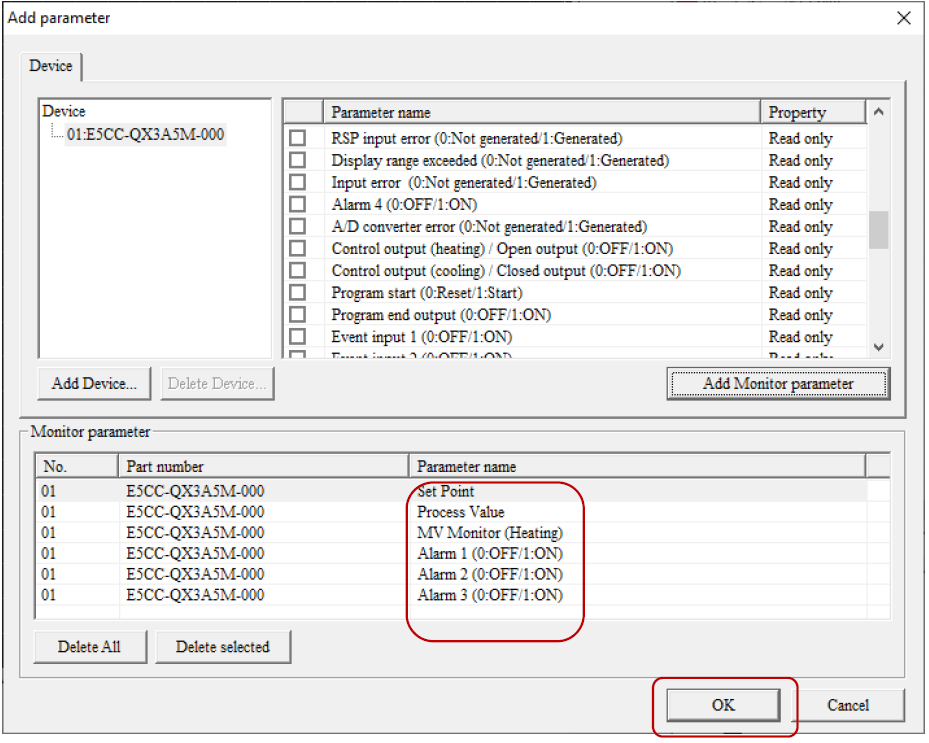This screenshot has width=929, height=743.
Task: Click Read only property of Alarm 4
Action: (800, 204)
